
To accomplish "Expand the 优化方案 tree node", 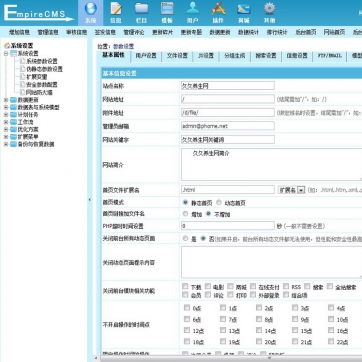I will tap(6, 129).
